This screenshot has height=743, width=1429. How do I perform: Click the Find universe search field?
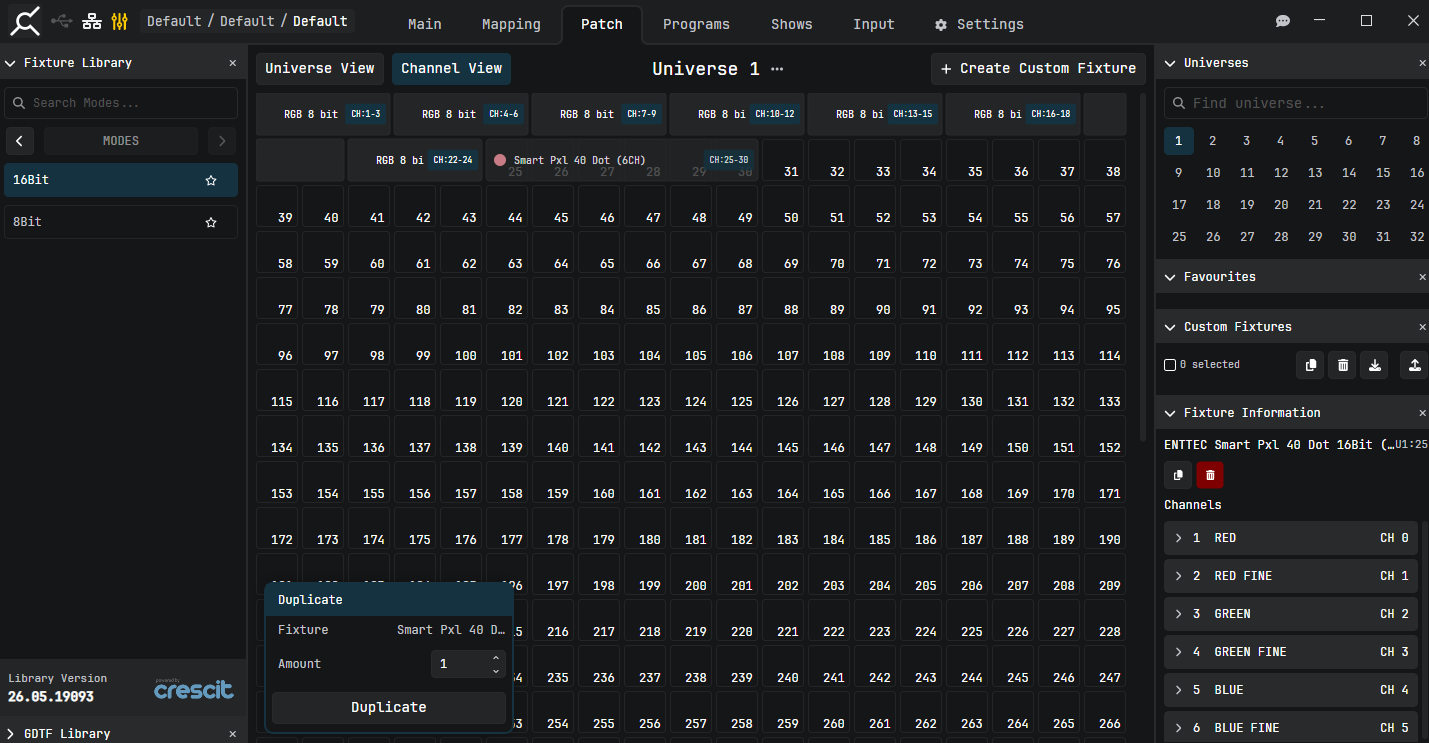[1295, 103]
